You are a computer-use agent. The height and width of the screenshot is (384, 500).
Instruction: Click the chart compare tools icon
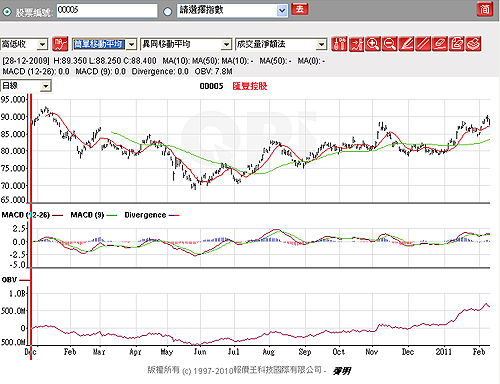[356, 44]
